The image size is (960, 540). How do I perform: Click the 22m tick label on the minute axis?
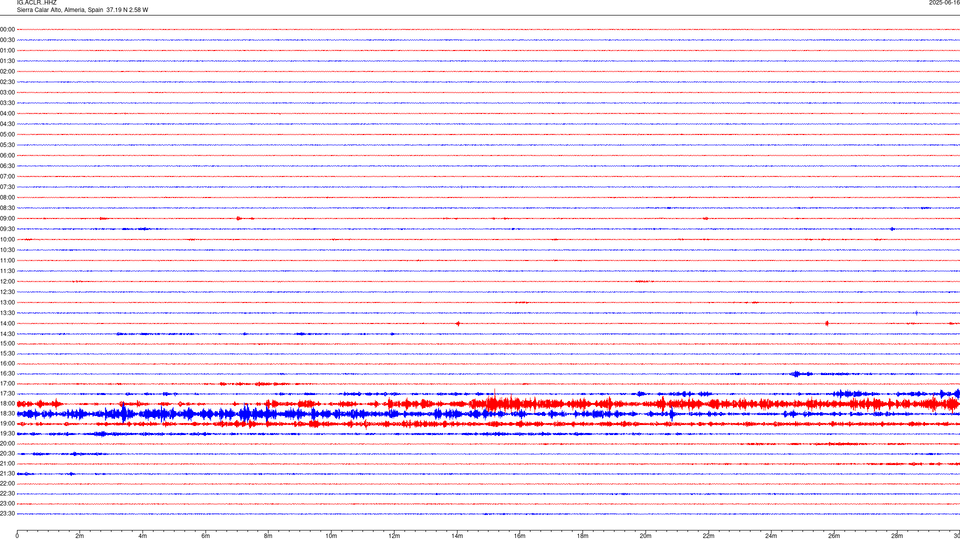tap(708, 536)
